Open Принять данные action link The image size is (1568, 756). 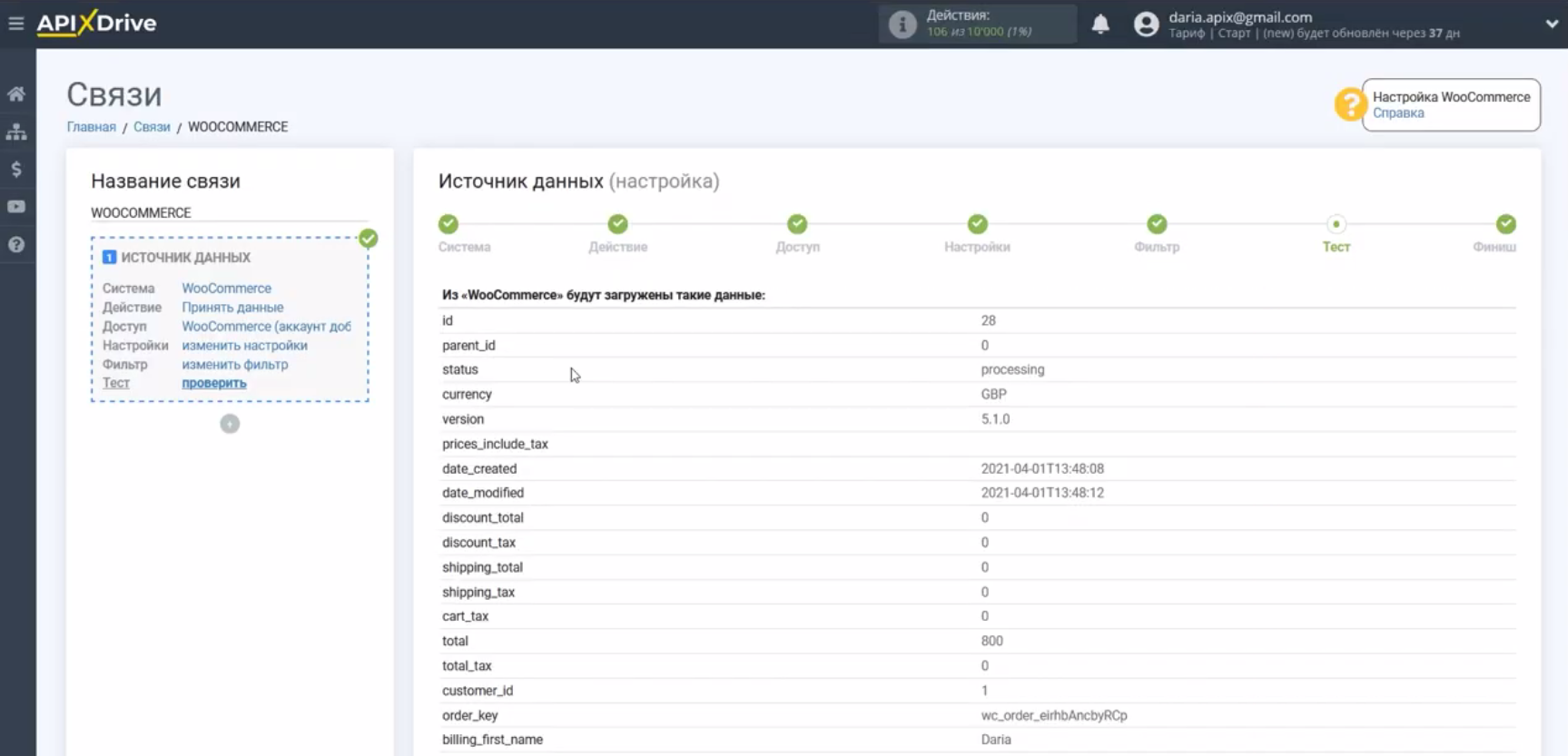point(232,308)
